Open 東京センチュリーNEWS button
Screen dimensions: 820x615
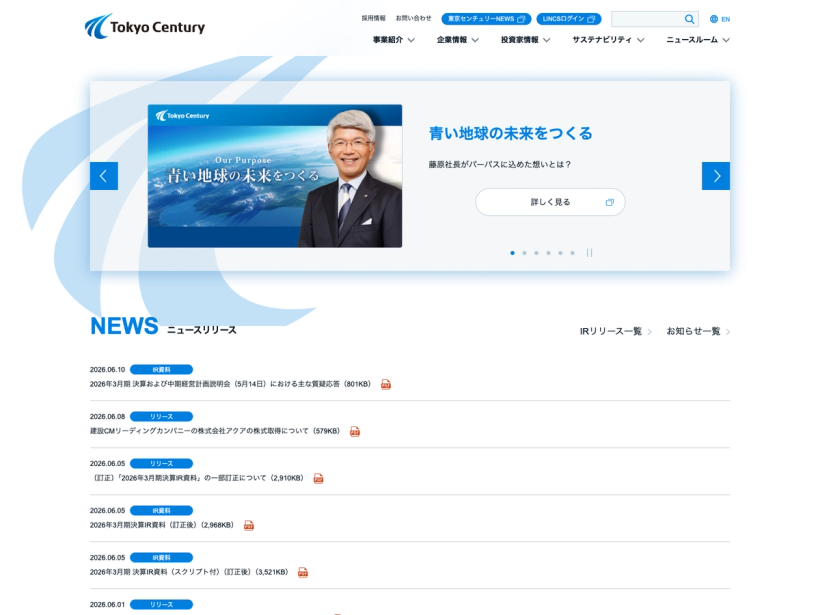tap(486, 19)
